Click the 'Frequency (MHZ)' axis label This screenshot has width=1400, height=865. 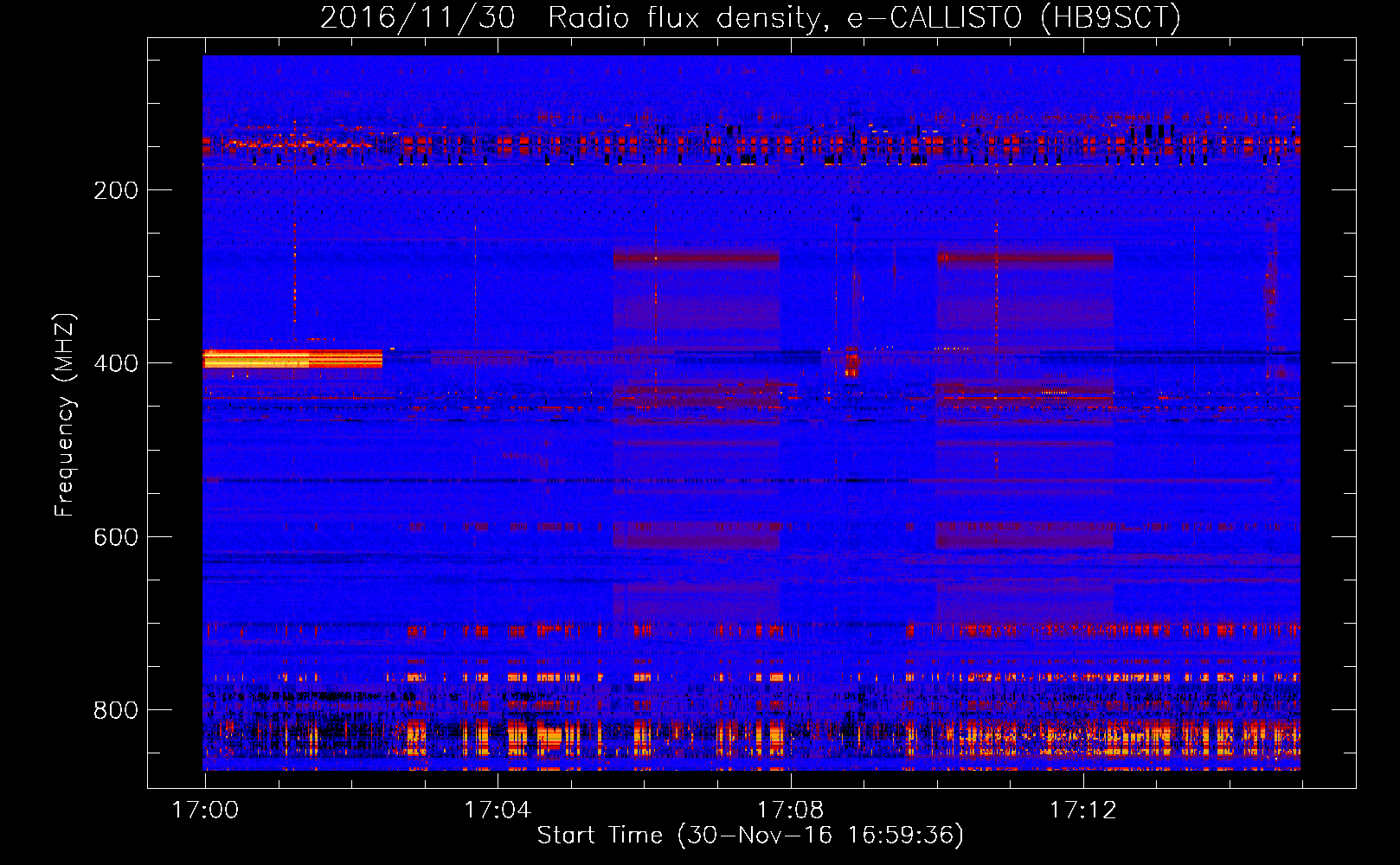(64, 414)
